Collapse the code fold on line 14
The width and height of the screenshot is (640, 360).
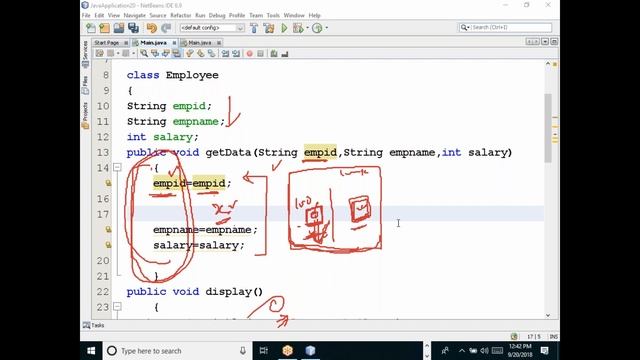[x=117, y=167]
